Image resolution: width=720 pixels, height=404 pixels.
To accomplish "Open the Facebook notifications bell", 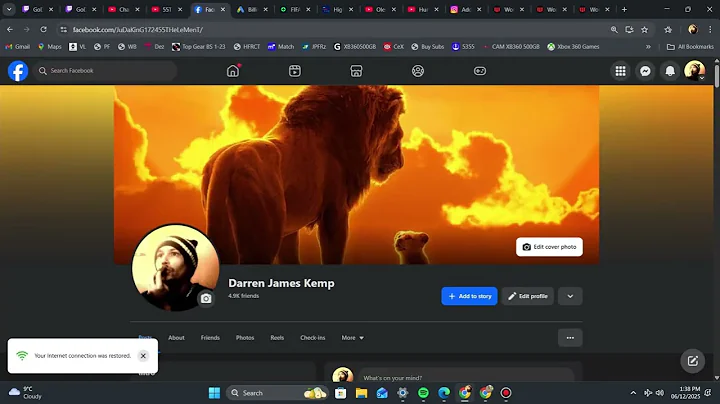I will [670, 71].
